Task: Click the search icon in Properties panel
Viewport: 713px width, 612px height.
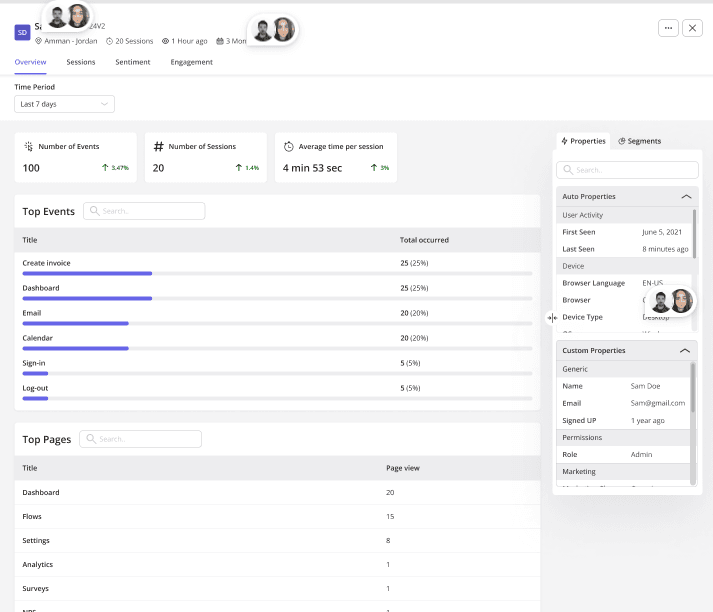Action: (x=568, y=170)
